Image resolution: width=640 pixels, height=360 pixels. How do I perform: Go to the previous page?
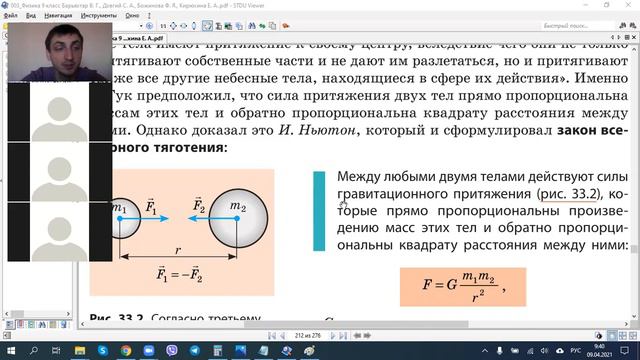[282, 336]
